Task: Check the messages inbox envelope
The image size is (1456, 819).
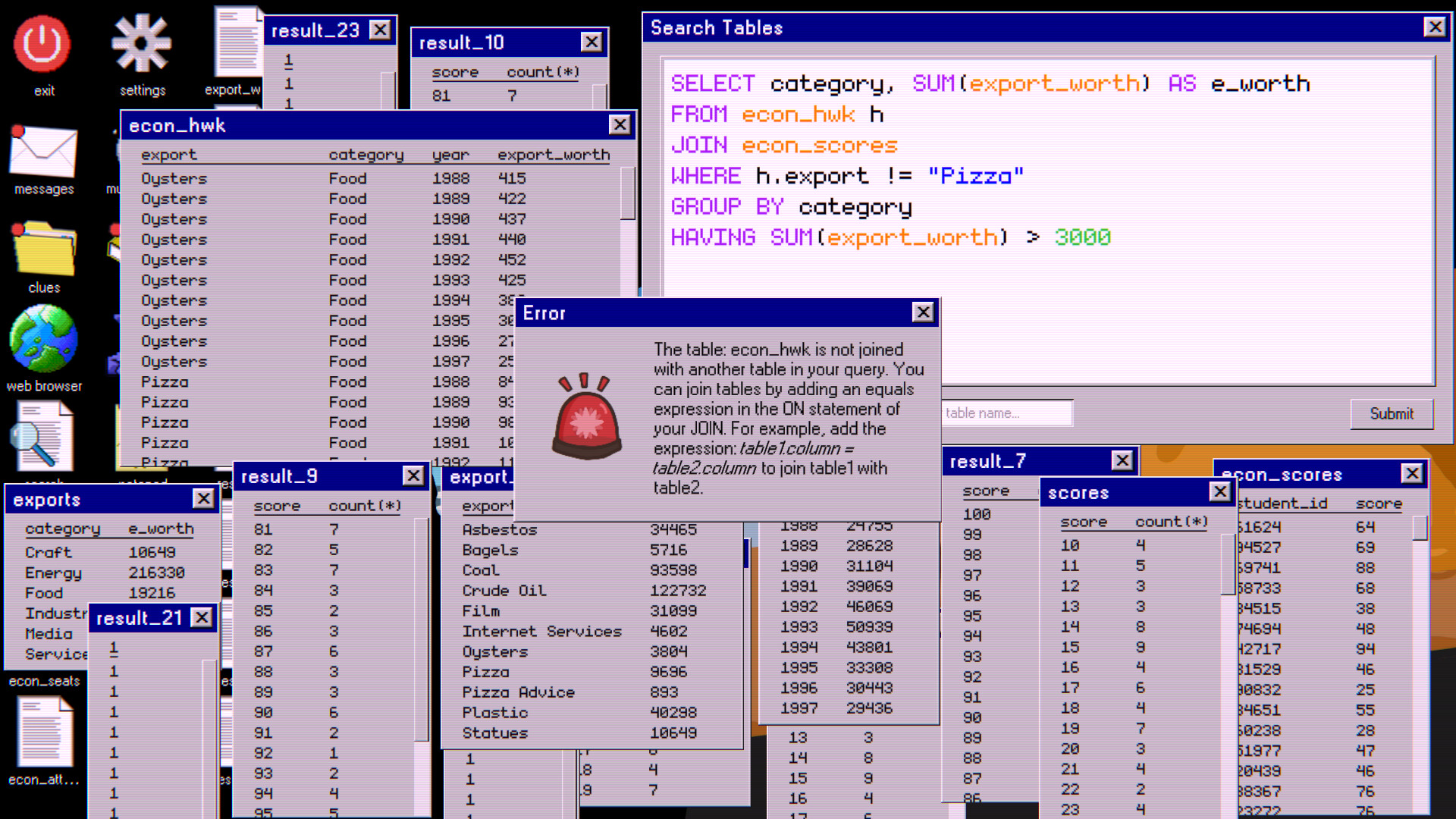Action: pos(43,152)
